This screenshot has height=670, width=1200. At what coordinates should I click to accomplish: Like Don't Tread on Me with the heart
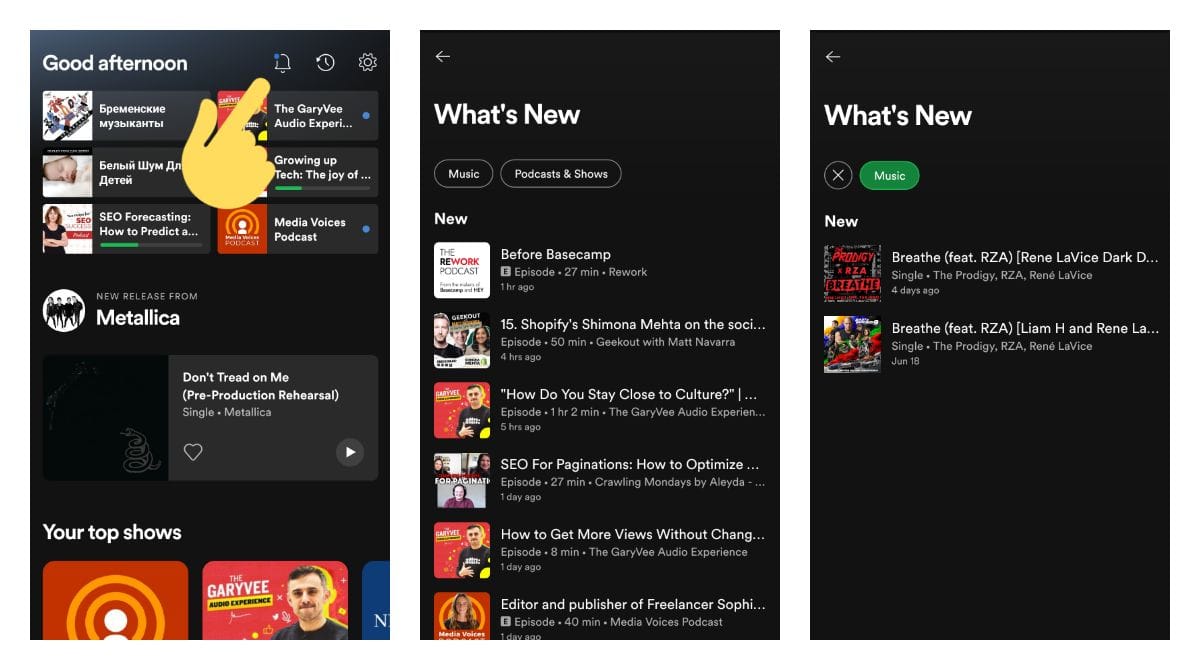191,453
